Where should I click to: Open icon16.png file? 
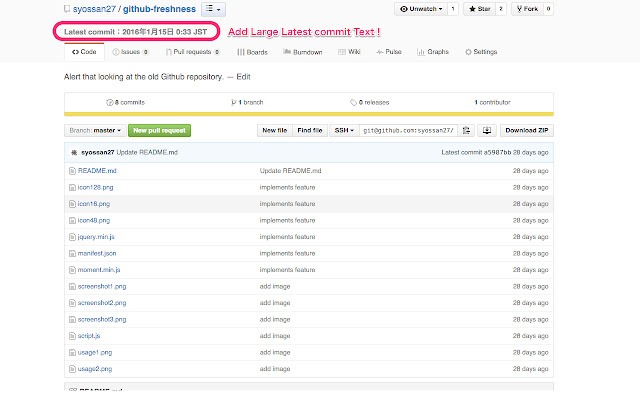[x=94, y=204]
